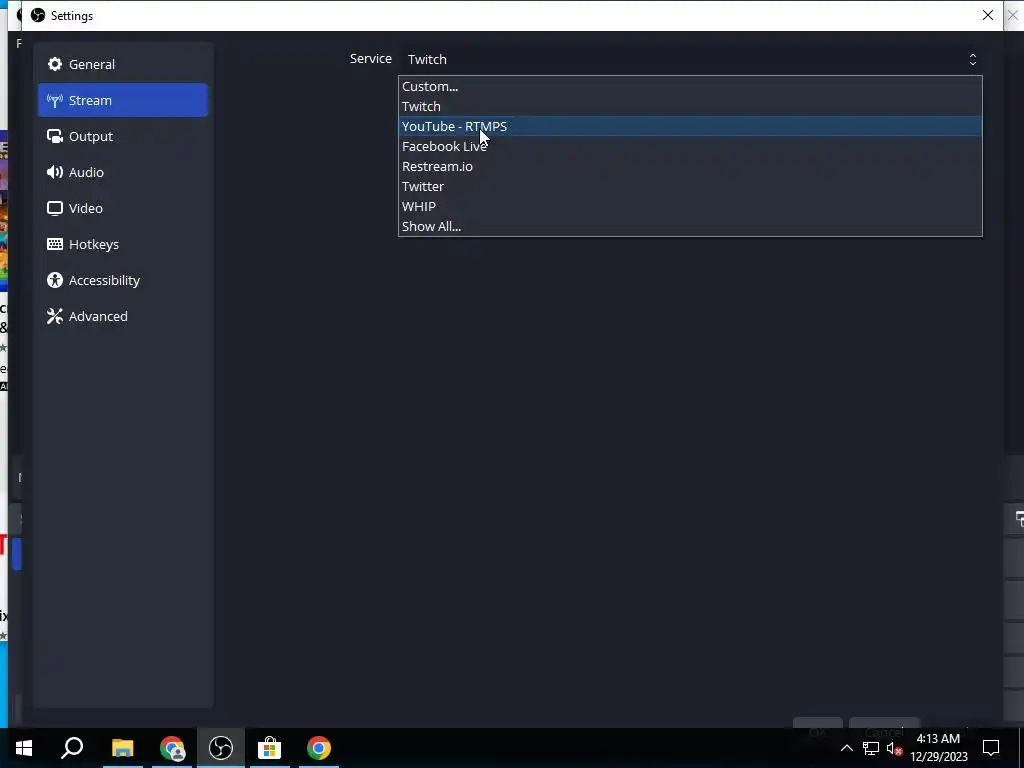Screen dimensions: 1024x768
Task: Open the Video settings section
Action: (123, 208)
